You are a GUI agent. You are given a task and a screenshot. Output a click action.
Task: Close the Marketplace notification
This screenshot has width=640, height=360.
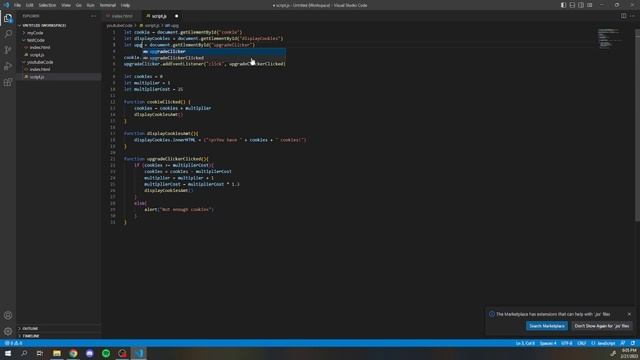coord(629,314)
